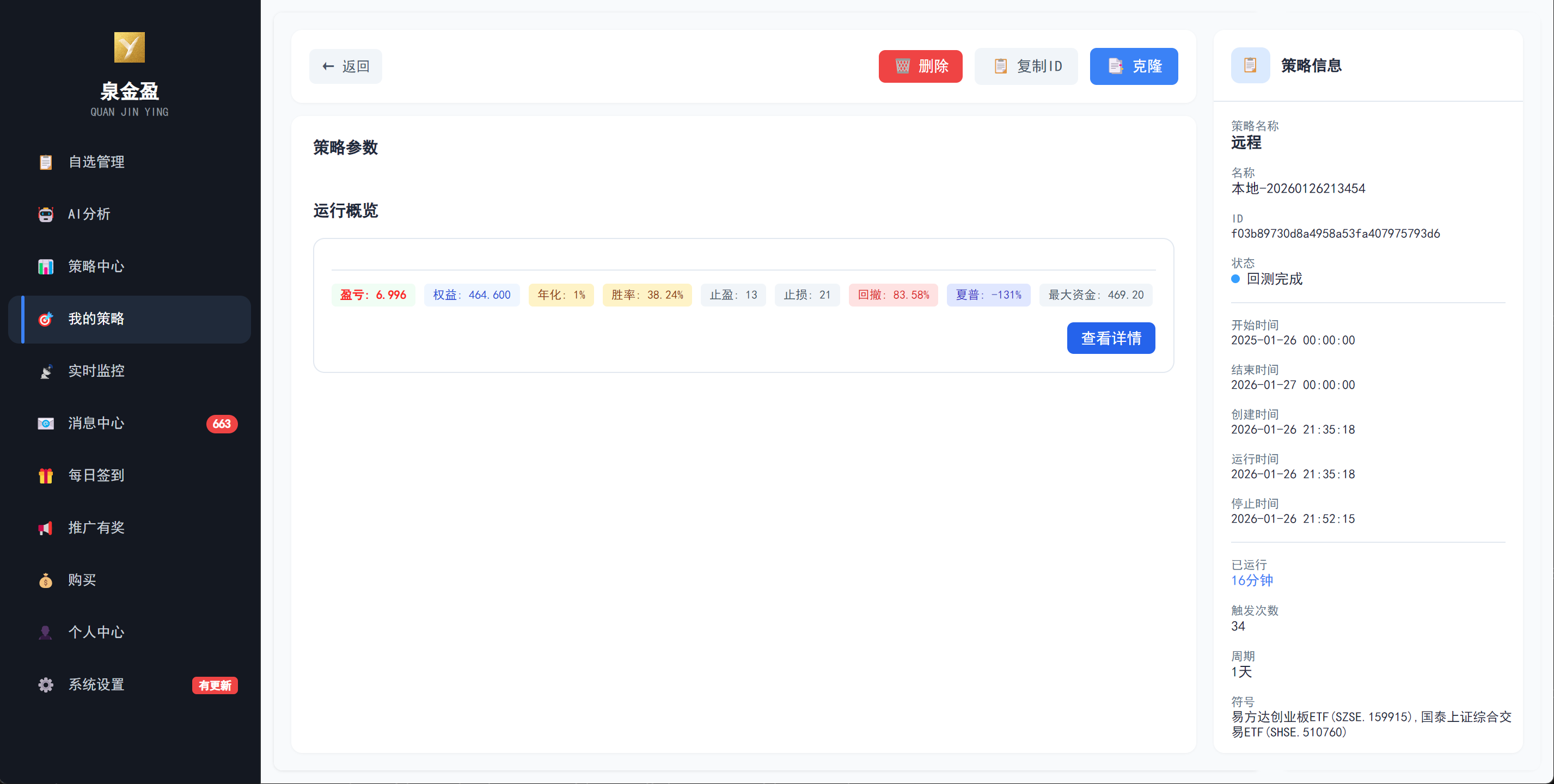The width and height of the screenshot is (1554, 784).
Task: Click the envelope icon for 消息中心
Action: 46,424
